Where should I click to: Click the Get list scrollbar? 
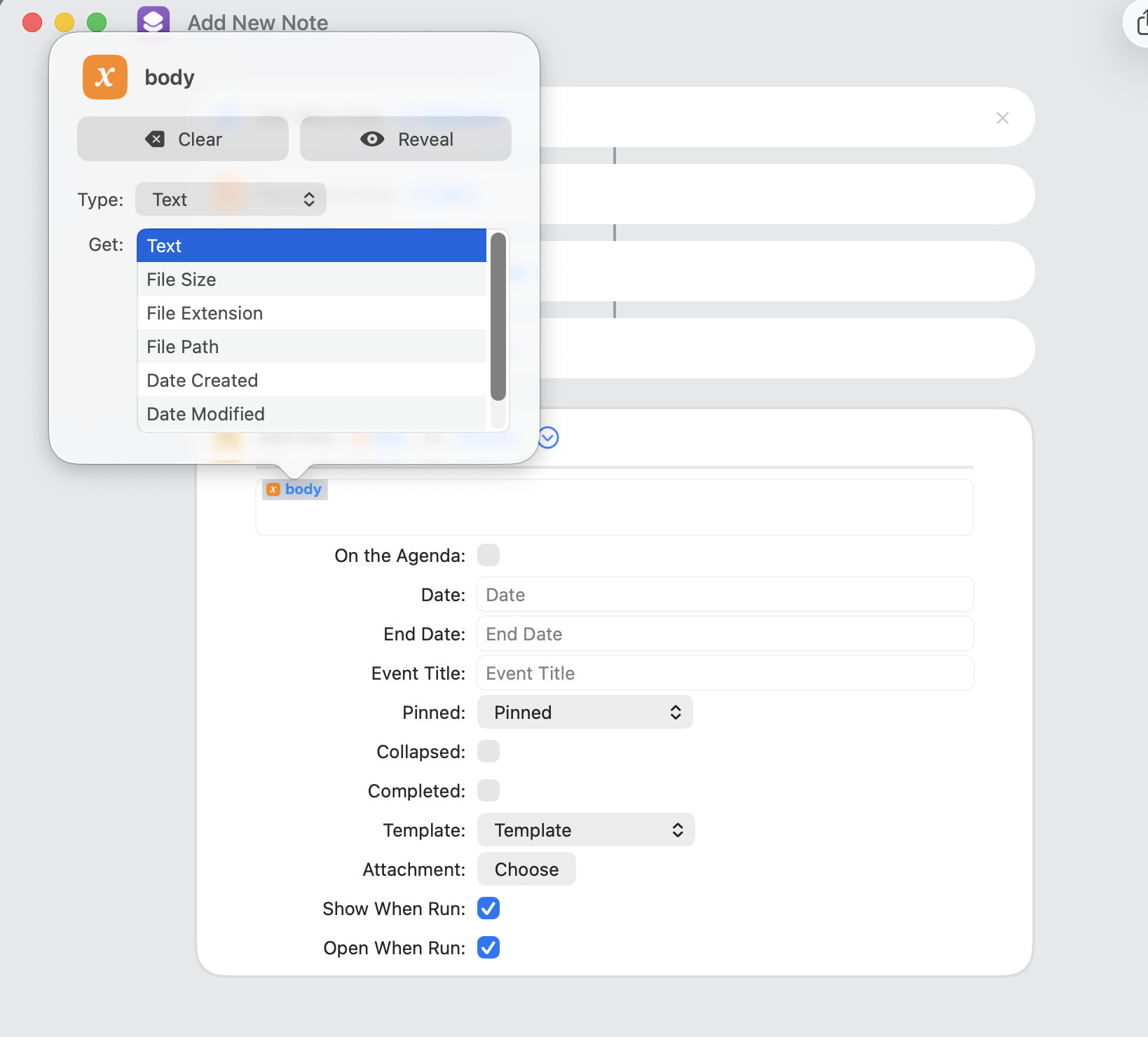pyautogui.click(x=498, y=317)
